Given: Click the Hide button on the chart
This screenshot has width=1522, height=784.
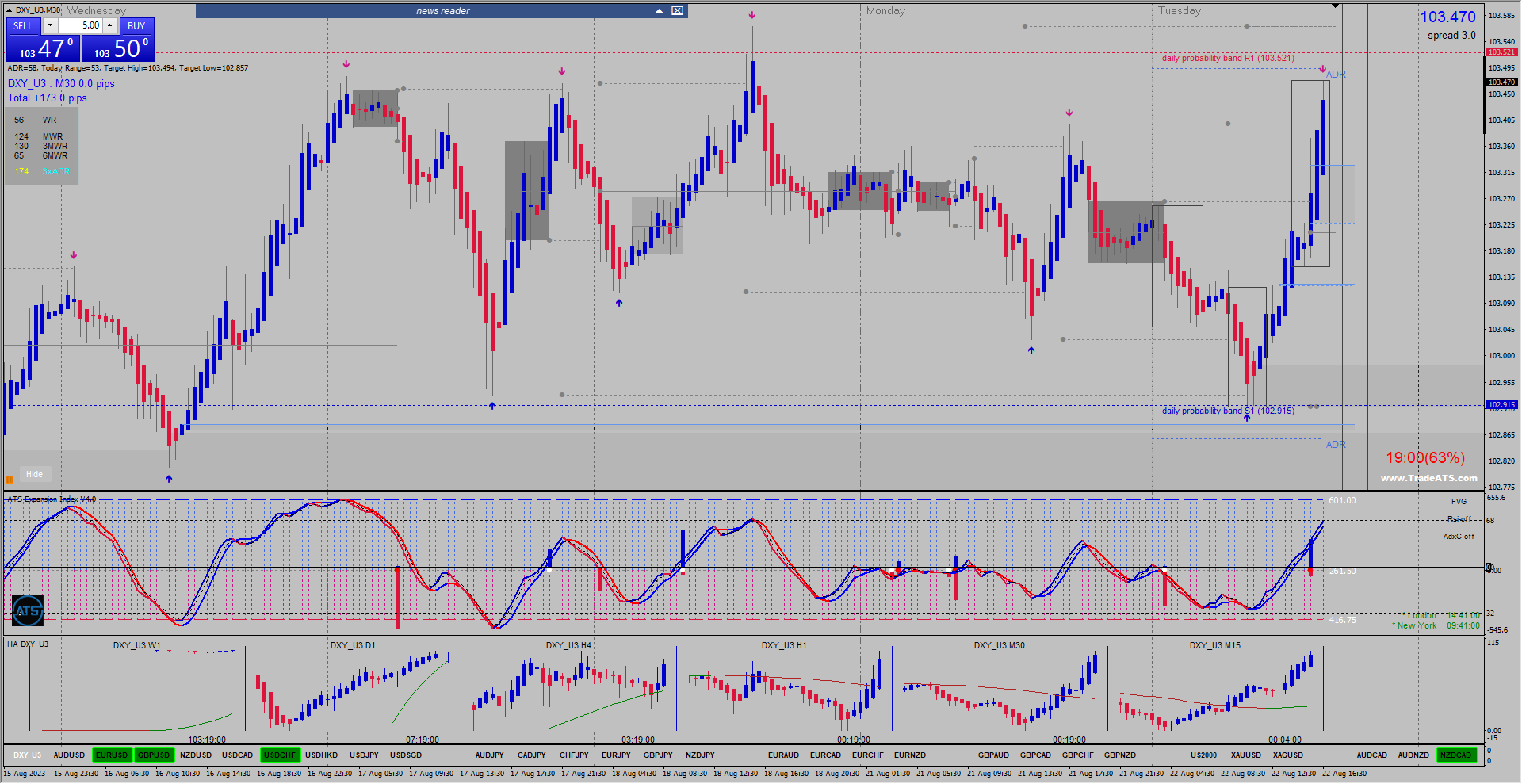Looking at the screenshot, I should tap(35, 473).
